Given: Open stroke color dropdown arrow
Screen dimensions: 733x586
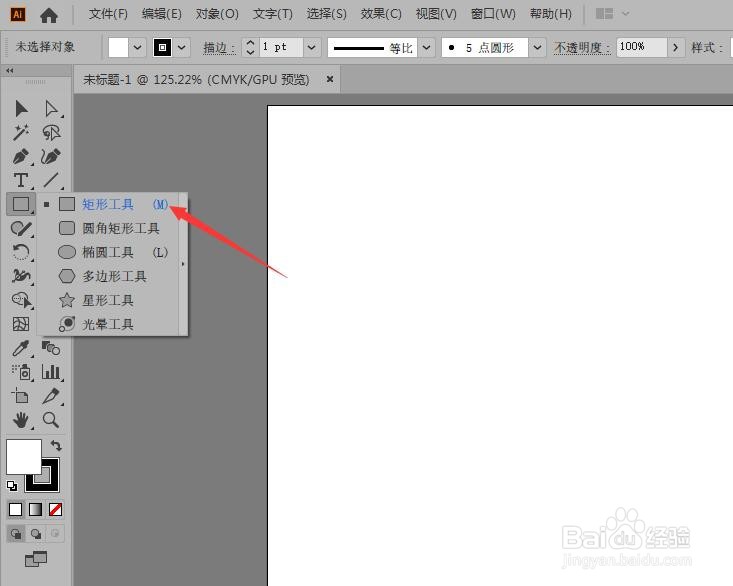Looking at the screenshot, I should click(182, 47).
